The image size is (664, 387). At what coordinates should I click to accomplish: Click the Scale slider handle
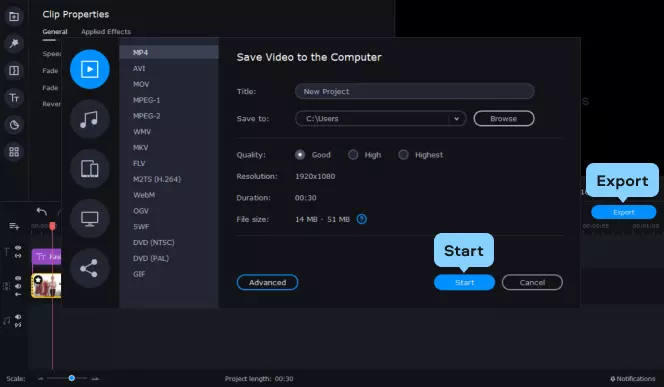[72, 378]
